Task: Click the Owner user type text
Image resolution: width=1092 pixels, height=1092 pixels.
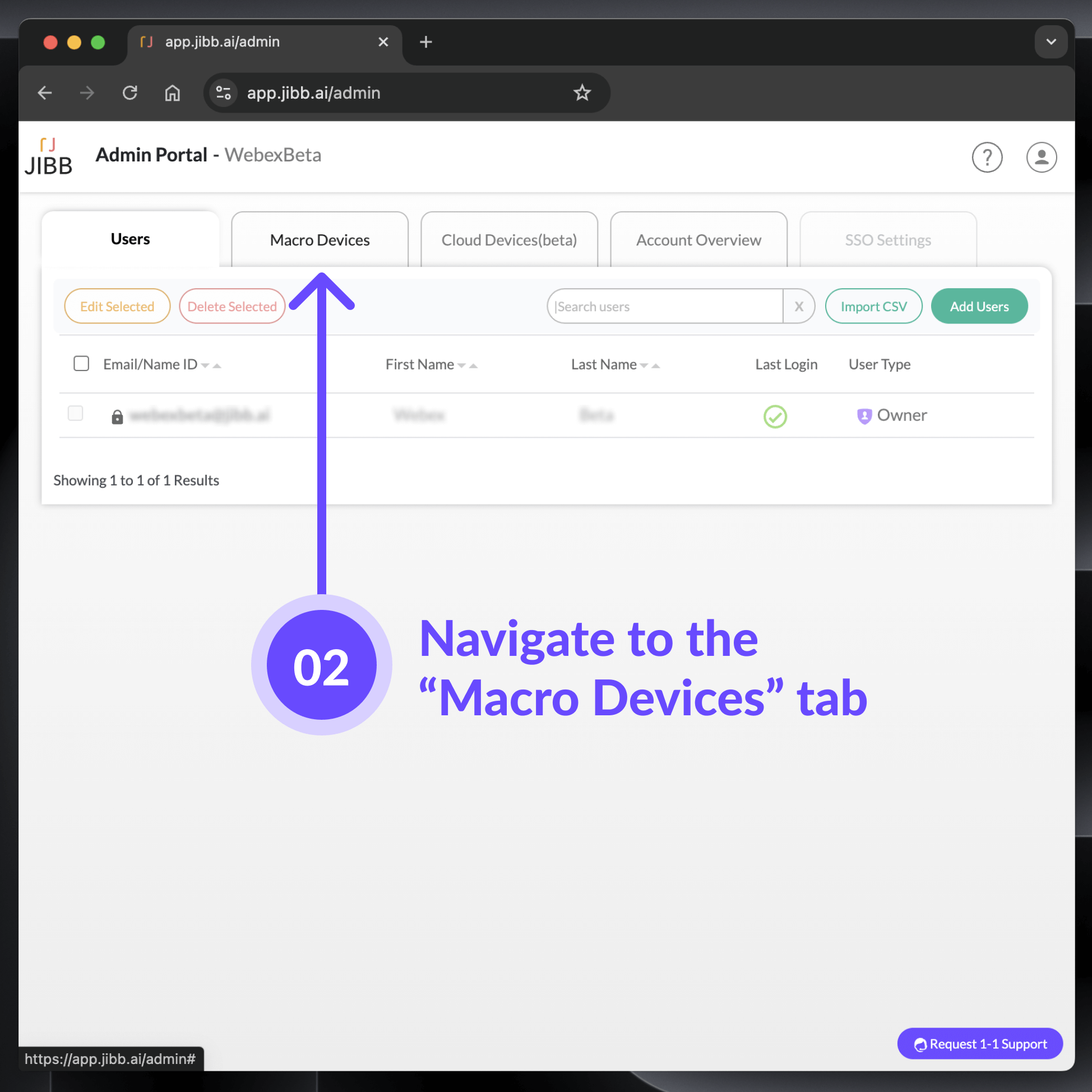Action: 901,415
